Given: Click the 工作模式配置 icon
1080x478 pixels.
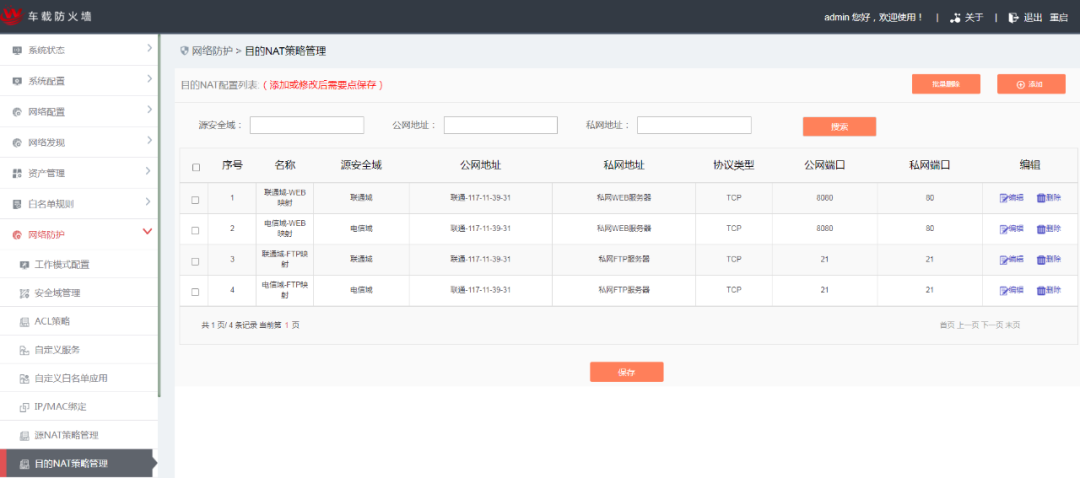Looking at the screenshot, I should pos(24,264).
